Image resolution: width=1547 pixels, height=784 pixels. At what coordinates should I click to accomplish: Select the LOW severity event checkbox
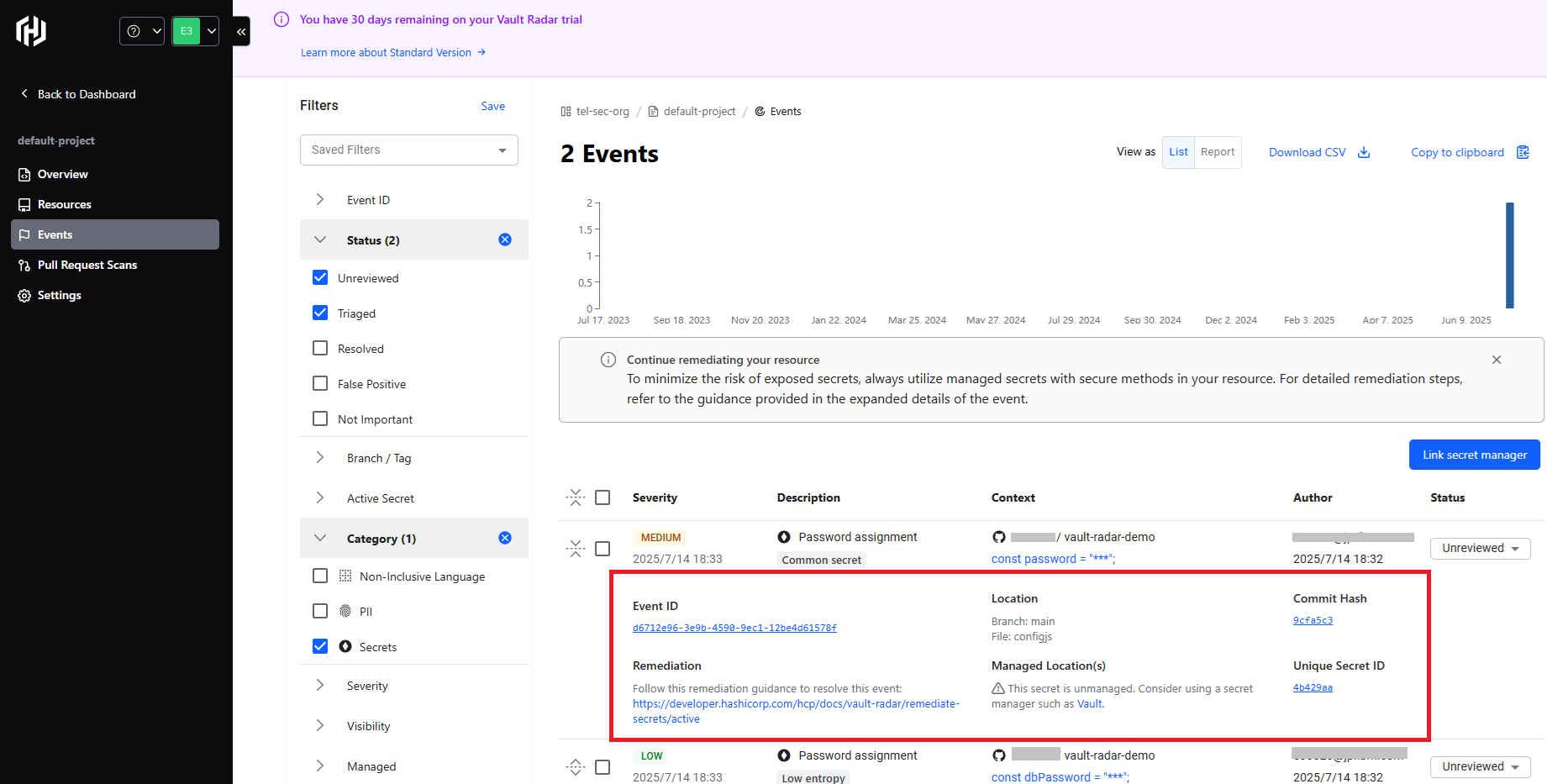pos(602,767)
